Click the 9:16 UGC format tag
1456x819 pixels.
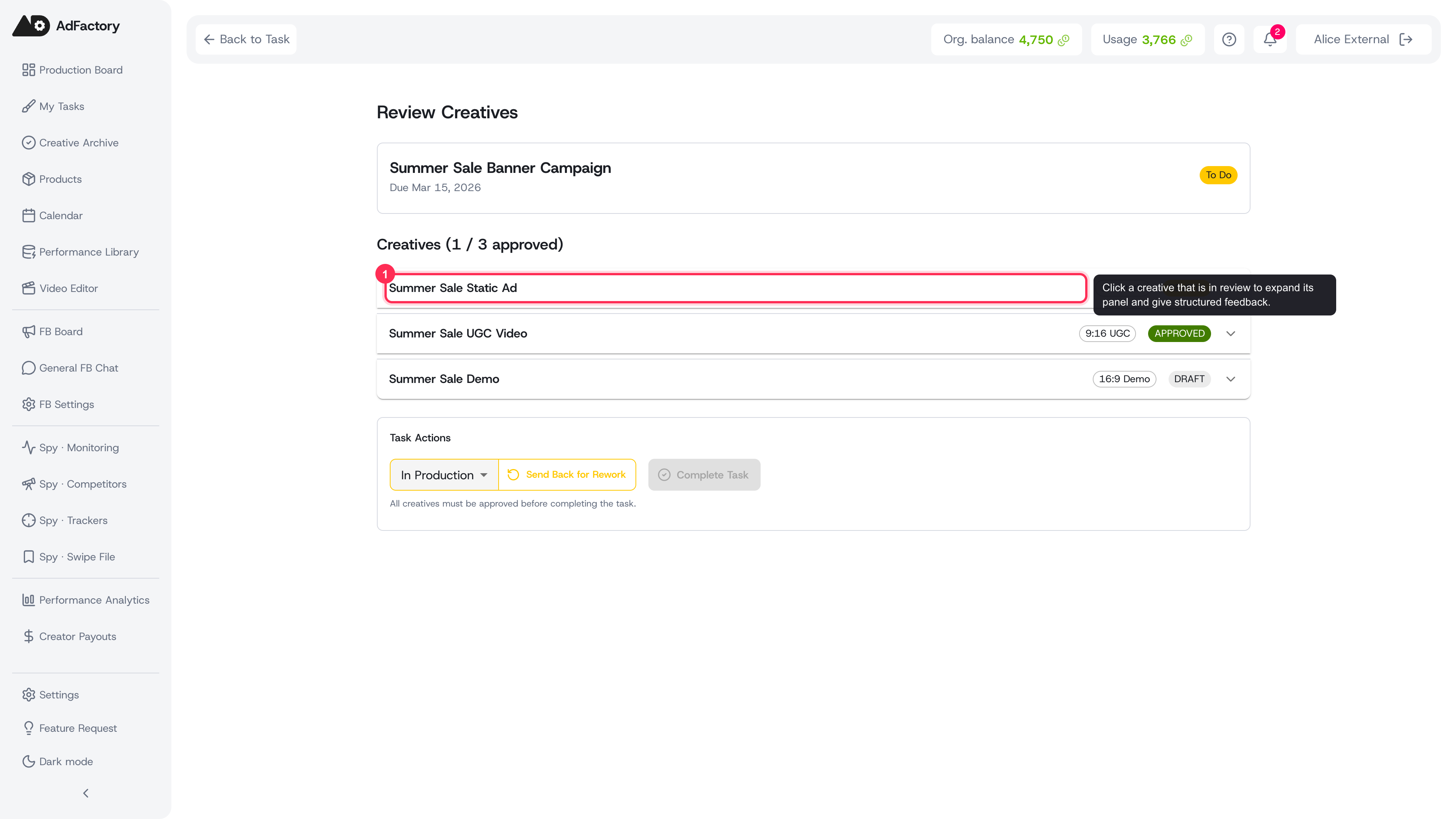(1107, 334)
